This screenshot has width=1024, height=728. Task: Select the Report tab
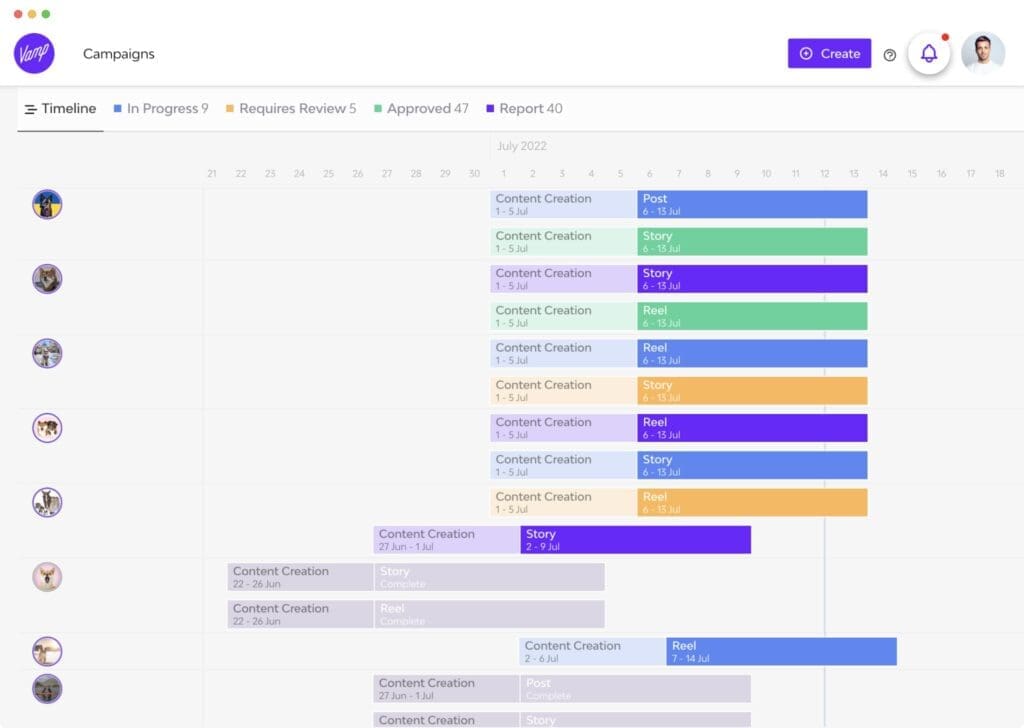tap(524, 109)
